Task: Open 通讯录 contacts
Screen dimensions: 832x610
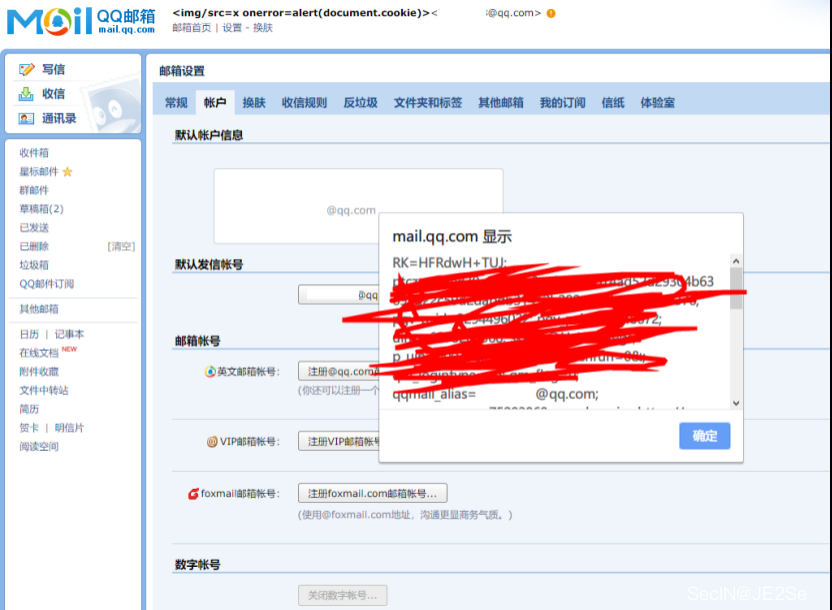Action: (59, 118)
